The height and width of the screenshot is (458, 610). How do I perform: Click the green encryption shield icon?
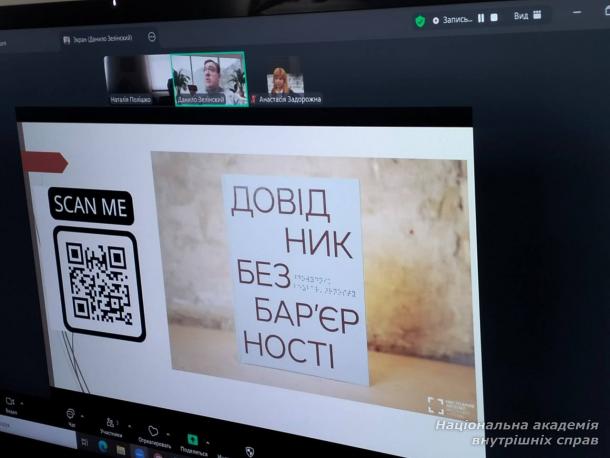pos(420,21)
